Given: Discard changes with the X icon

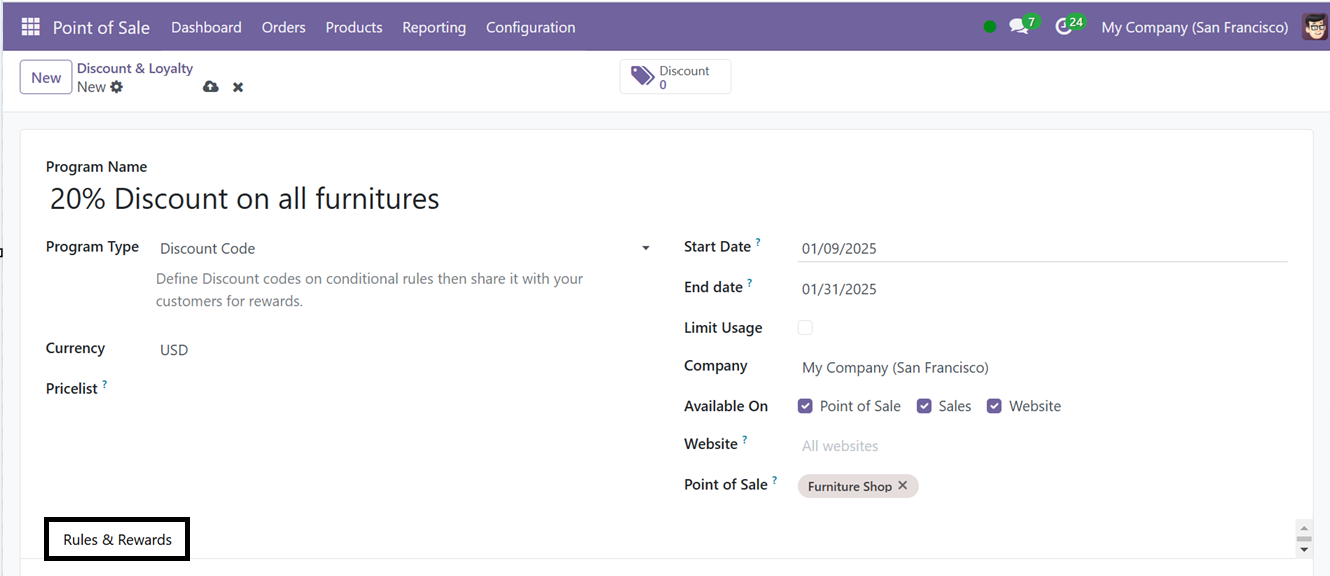Looking at the screenshot, I should coord(238,87).
